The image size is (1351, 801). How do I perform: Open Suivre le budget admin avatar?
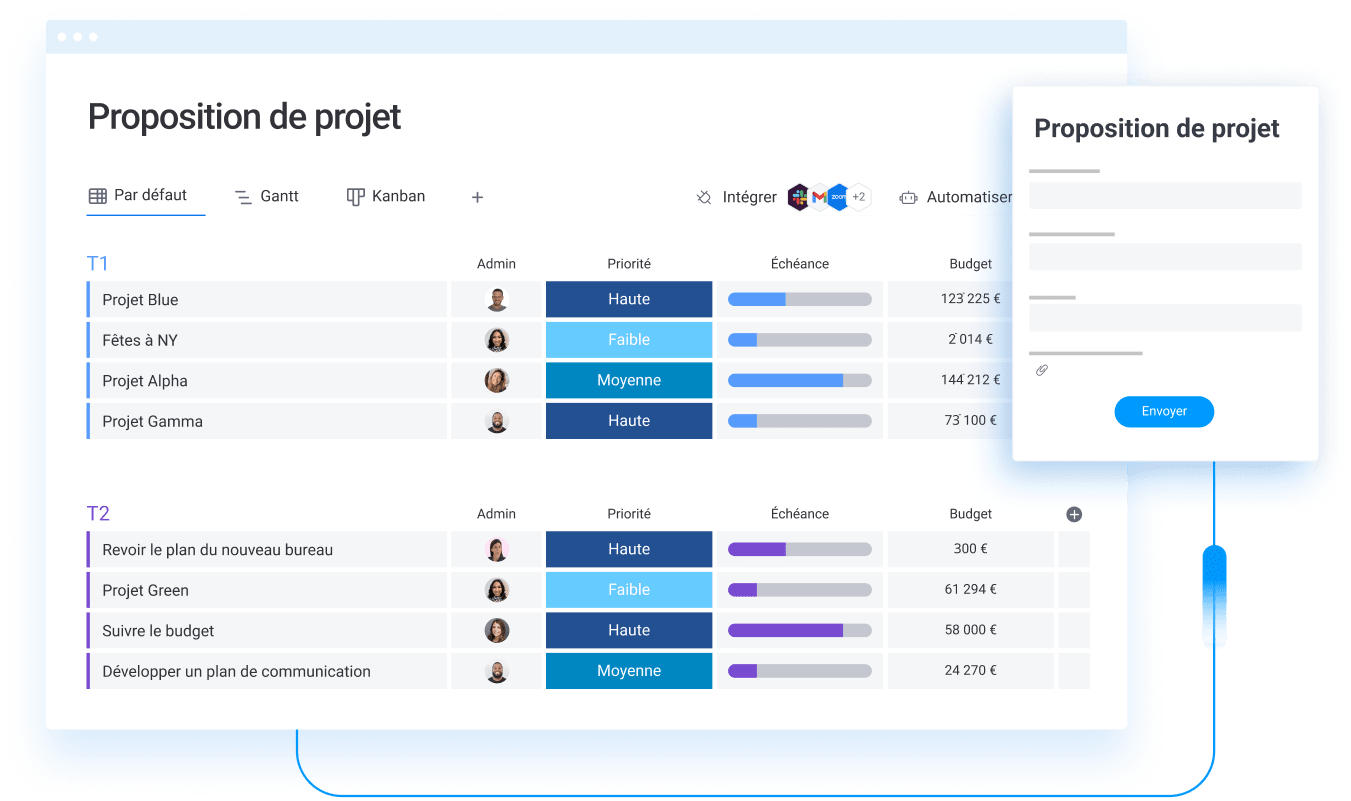pyautogui.click(x=497, y=631)
